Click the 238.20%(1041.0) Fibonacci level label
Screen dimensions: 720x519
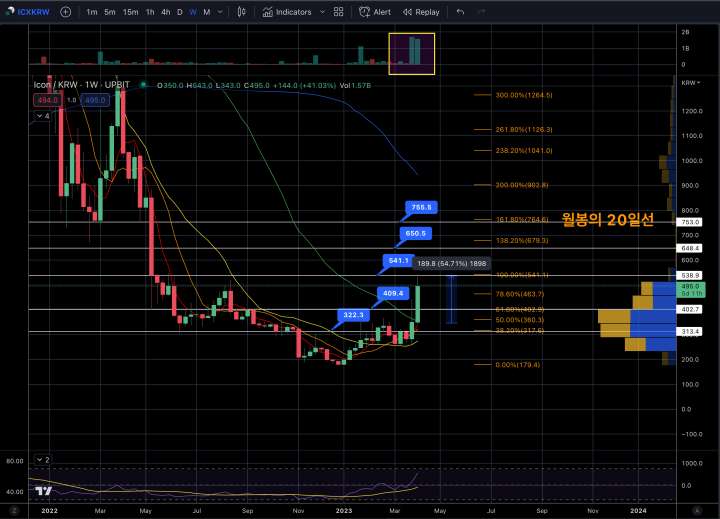[x=524, y=151]
